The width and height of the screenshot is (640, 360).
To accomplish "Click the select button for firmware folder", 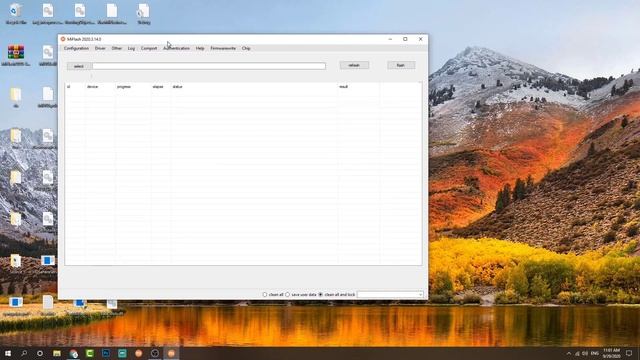I will point(79,66).
